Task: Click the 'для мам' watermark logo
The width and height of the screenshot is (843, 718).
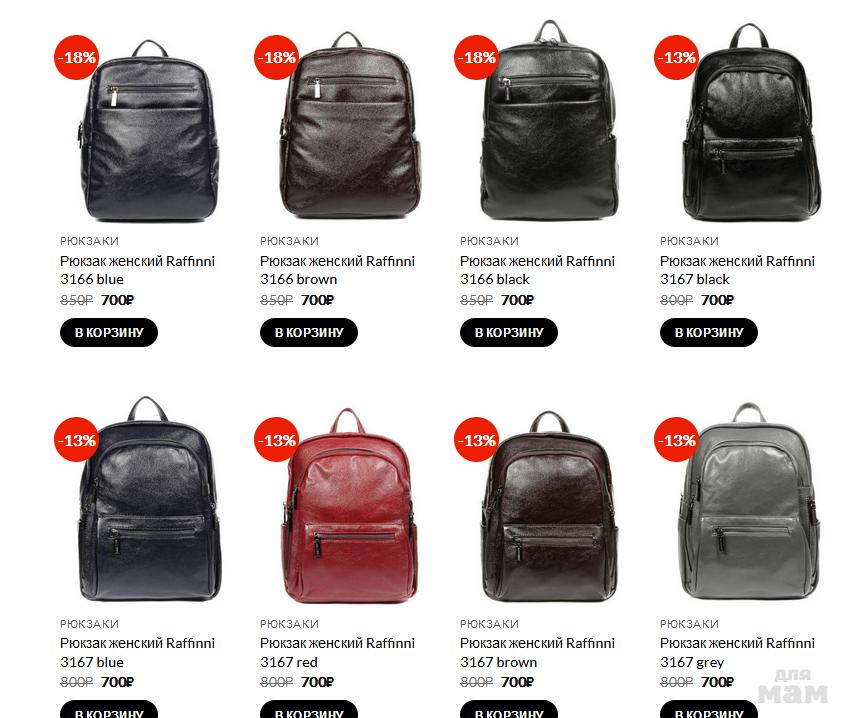Action: point(793,686)
